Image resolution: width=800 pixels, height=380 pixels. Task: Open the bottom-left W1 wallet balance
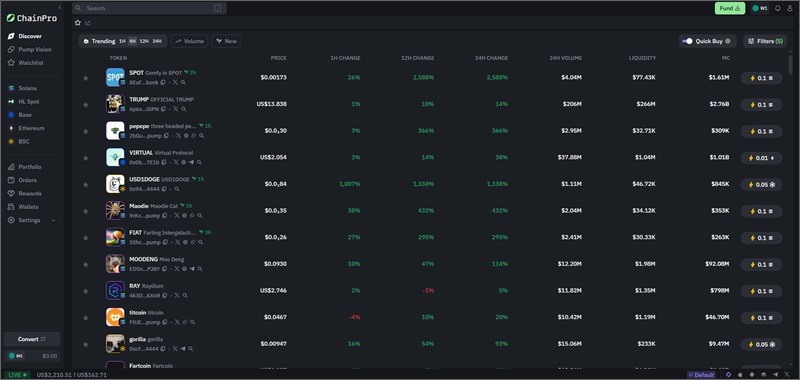click(32, 356)
